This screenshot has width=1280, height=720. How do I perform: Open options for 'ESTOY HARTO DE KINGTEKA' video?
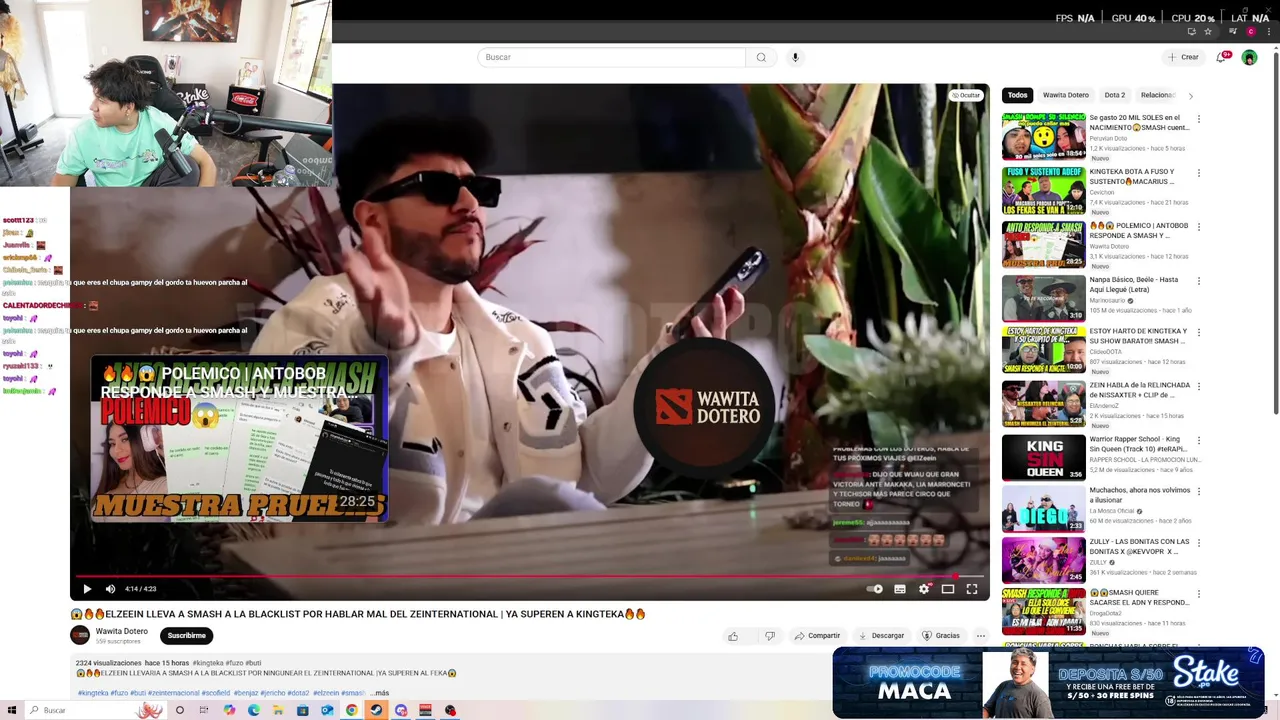click(1198, 332)
